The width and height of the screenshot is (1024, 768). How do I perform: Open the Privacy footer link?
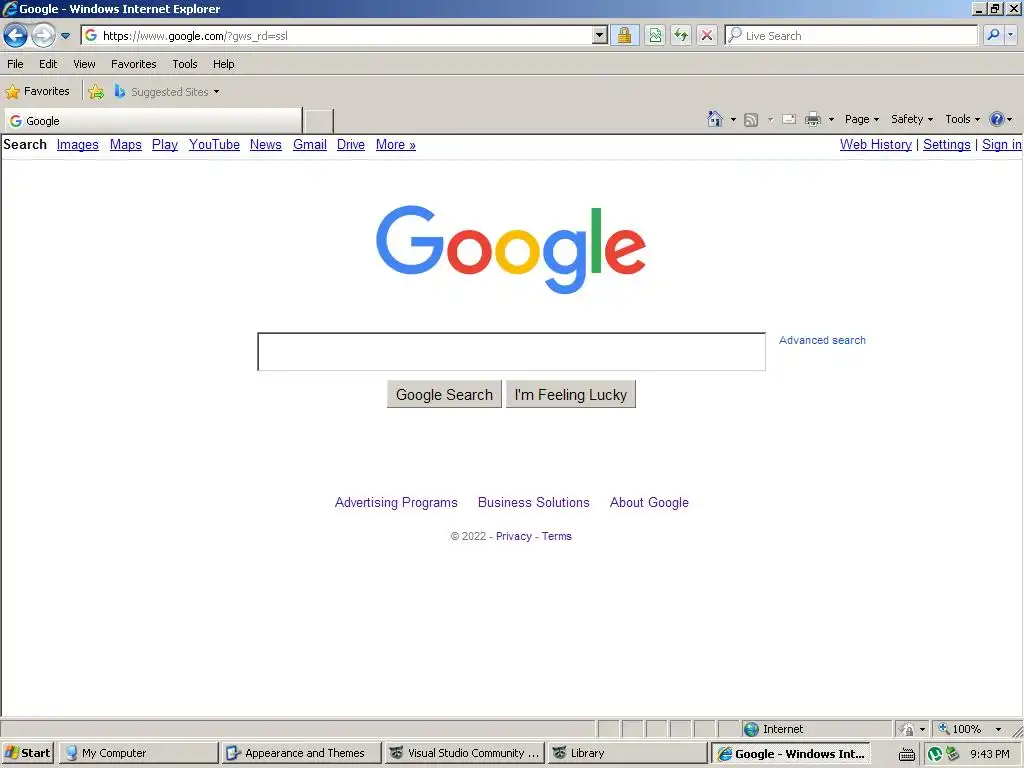pyautogui.click(x=514, y=536)
